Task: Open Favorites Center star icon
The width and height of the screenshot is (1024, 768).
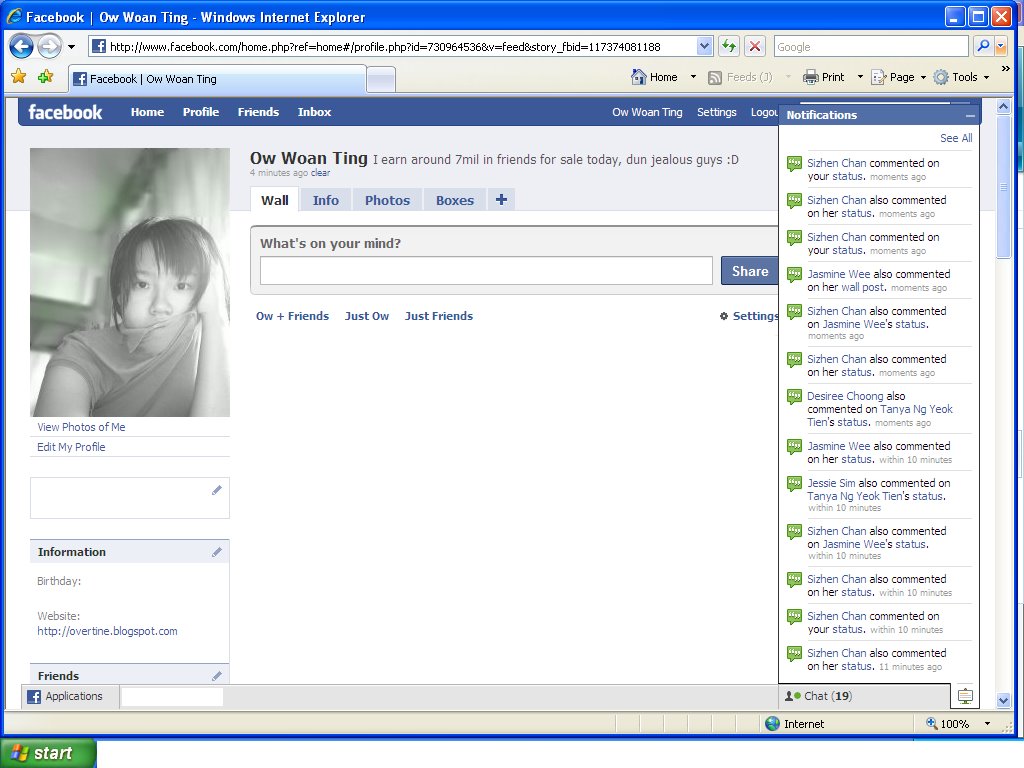Action: click(x=18, y=76)
